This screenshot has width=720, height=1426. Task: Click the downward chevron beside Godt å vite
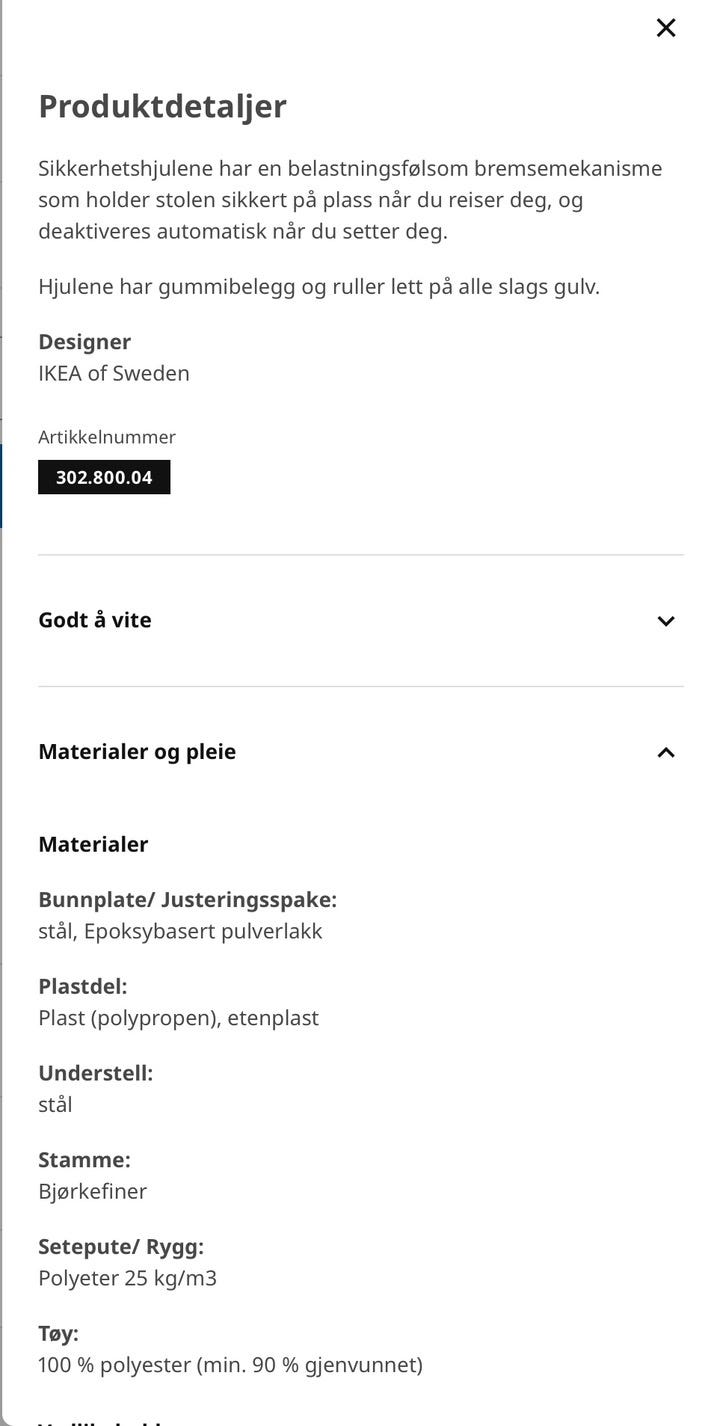pyautogui.click(x=666, y=621)
